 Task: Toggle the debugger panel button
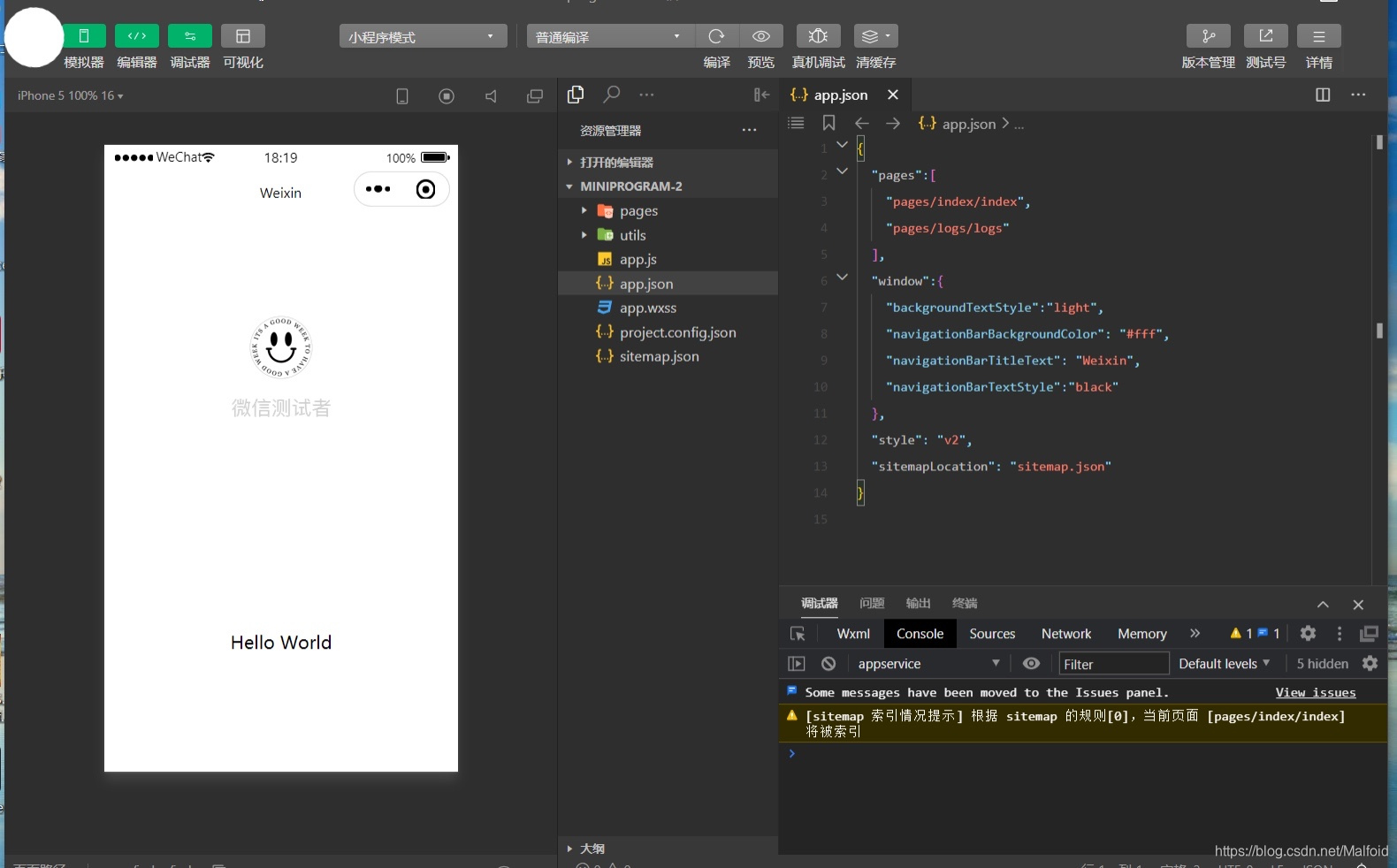click(190, 36)
